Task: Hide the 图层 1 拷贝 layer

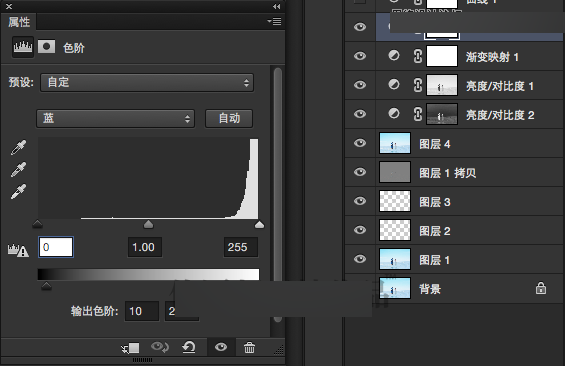Action: pyautogui.click(x=360, y=172)
